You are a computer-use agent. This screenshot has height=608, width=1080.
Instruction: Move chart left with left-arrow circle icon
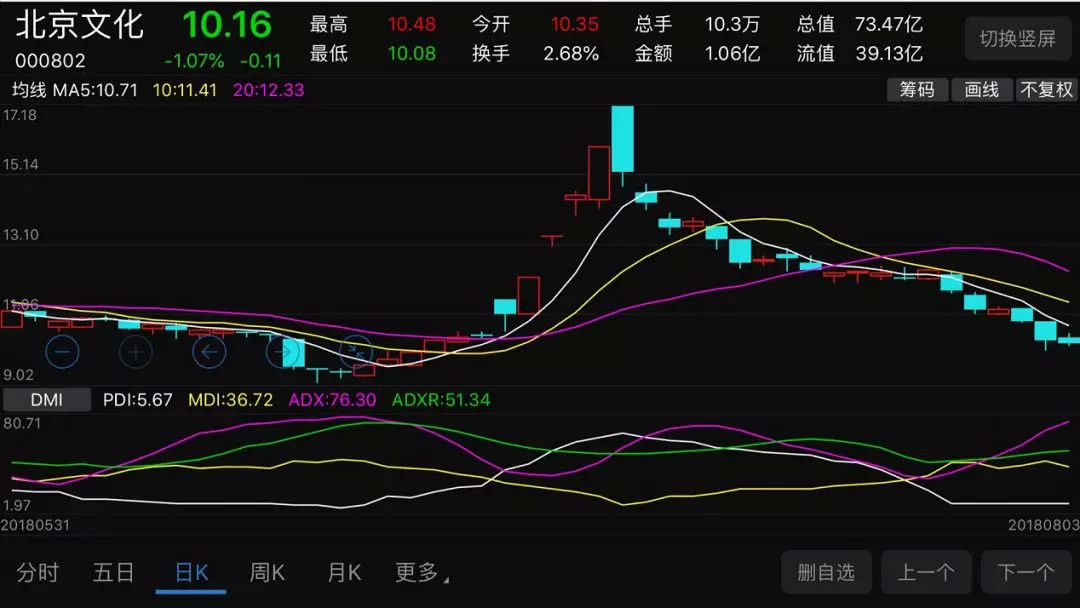tap(209, 352)
